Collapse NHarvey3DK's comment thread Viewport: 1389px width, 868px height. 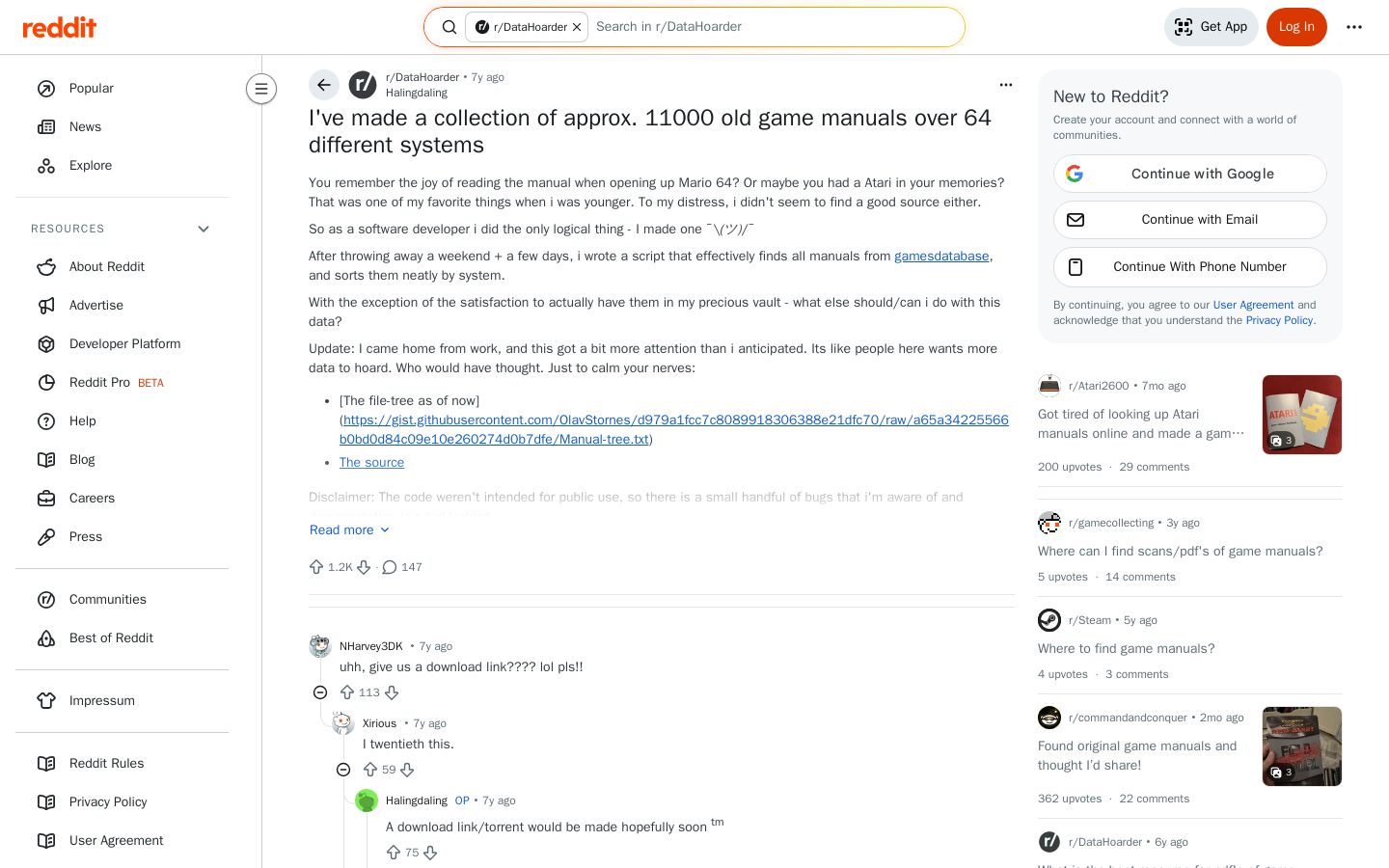(320, 692)
